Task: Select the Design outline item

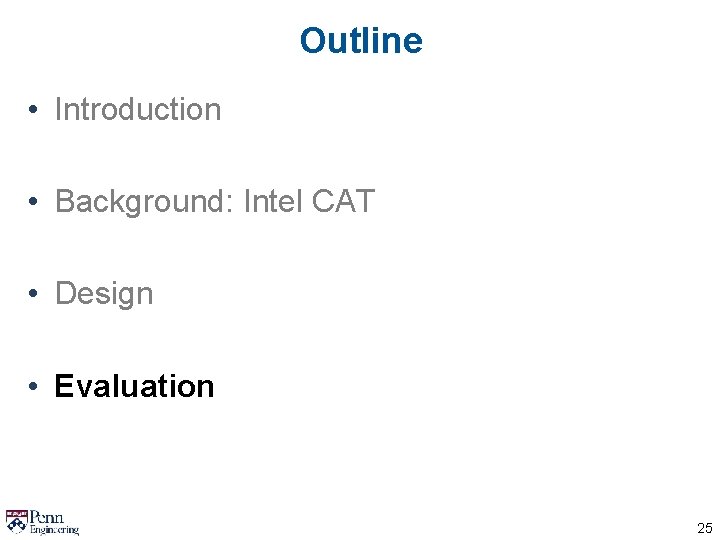Action: (104, 293)
